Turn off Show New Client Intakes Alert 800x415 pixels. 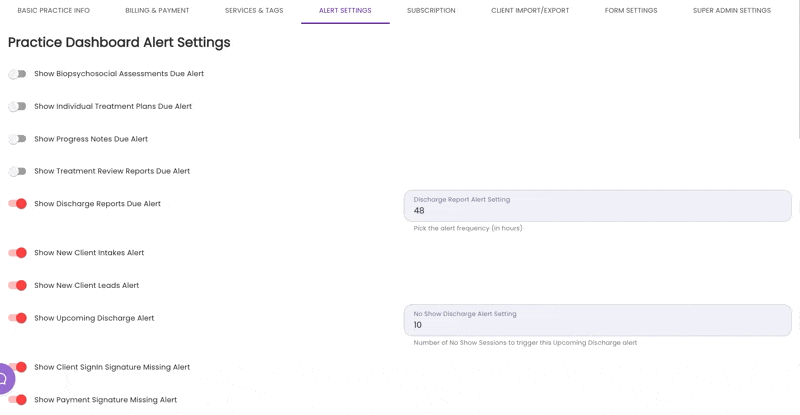click(x=17, y=253)
